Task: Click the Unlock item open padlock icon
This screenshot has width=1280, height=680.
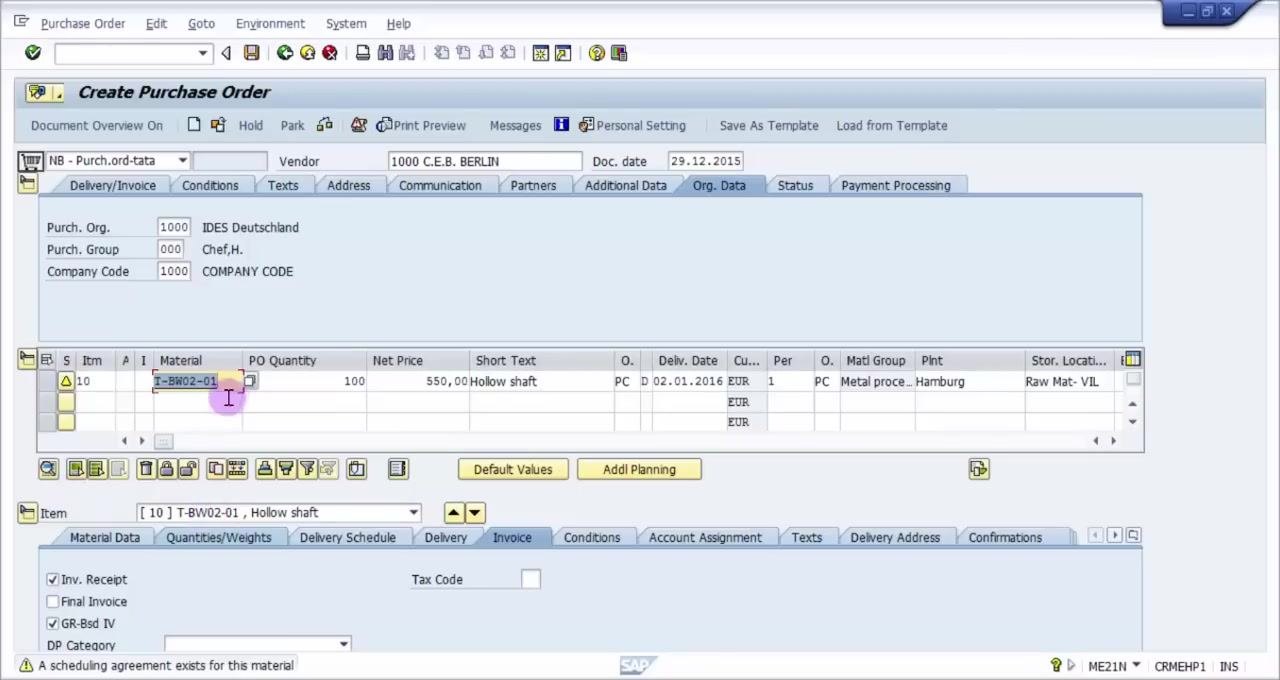Action: (x=187, y=469)
